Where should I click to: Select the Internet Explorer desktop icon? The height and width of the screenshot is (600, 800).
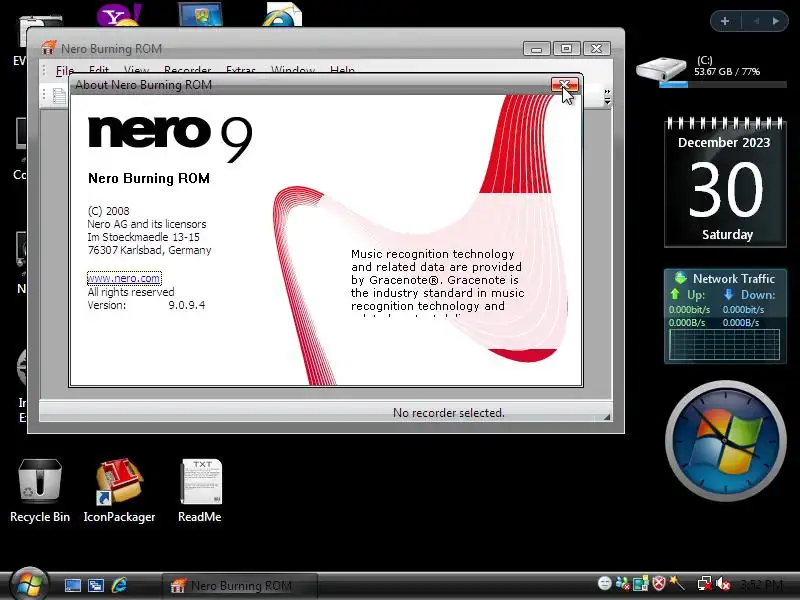pos(282,14)
